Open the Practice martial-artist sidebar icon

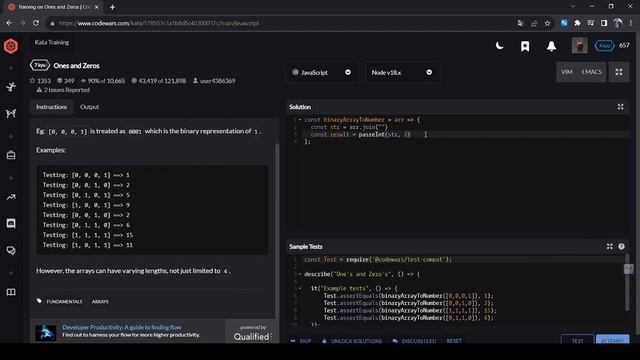tap(11, 87)
